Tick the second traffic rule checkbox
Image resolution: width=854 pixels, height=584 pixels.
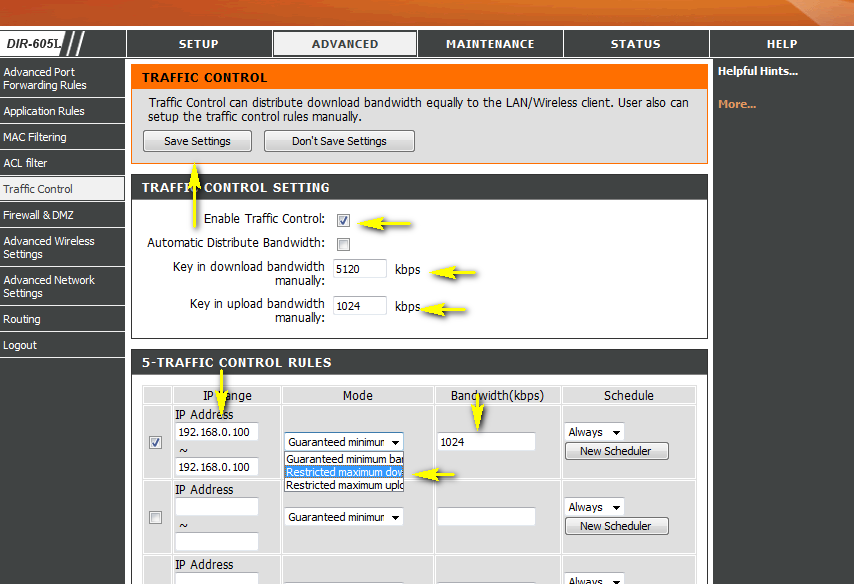(x=155, y=518)
